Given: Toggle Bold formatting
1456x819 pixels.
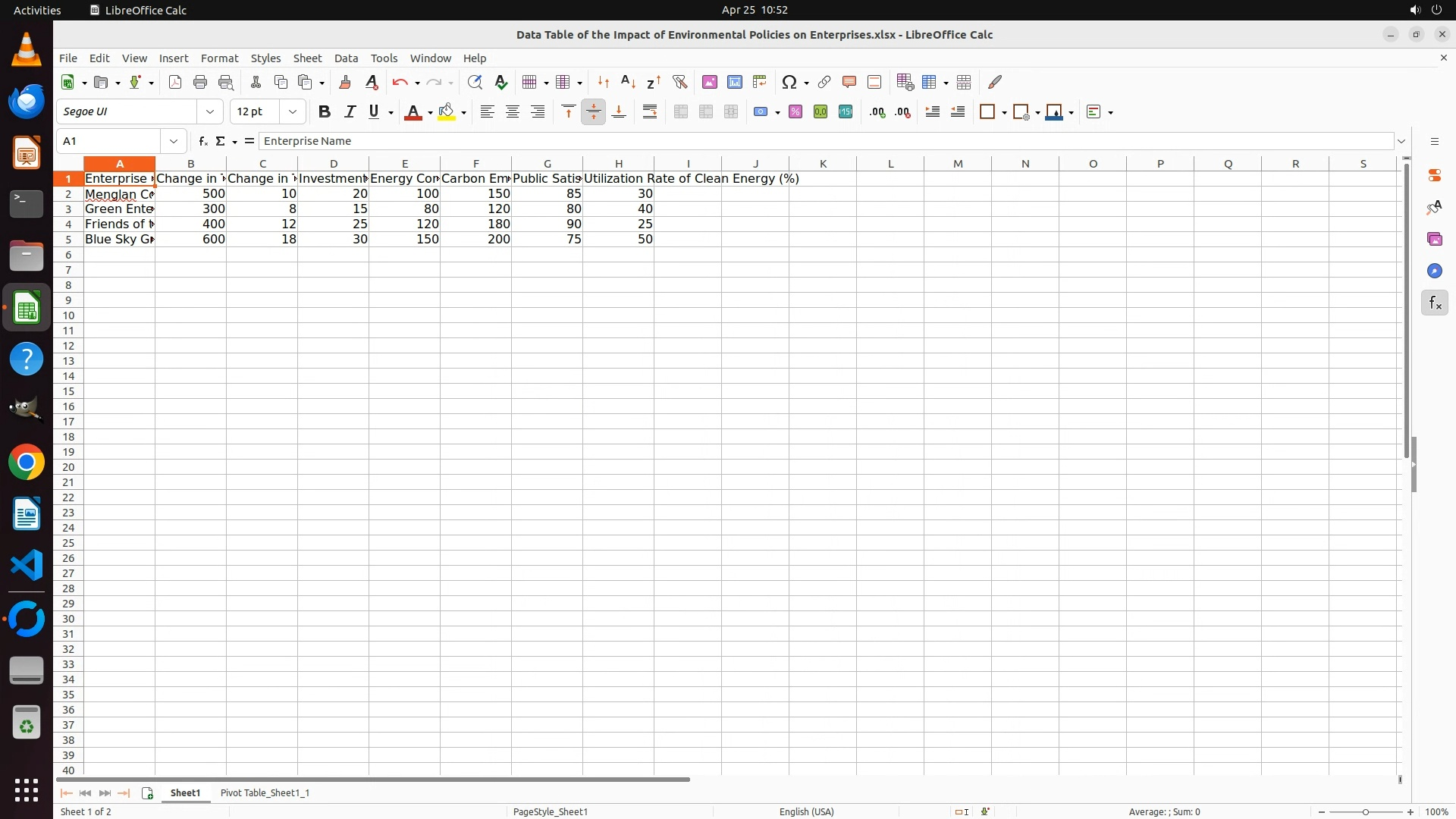Looking at the screenshot, I should 325,112.
